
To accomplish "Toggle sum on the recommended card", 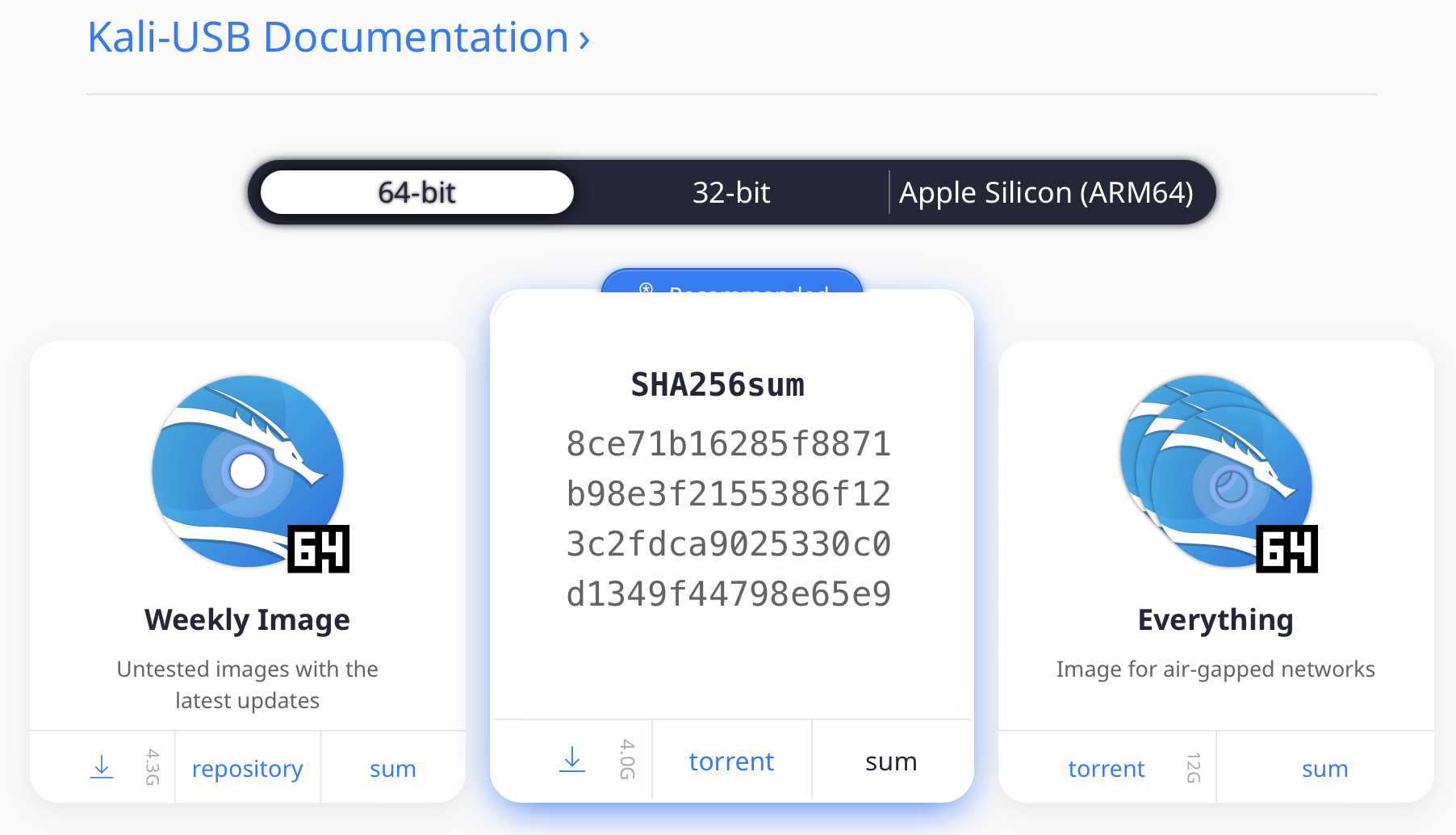I will (x=891, y=762).
